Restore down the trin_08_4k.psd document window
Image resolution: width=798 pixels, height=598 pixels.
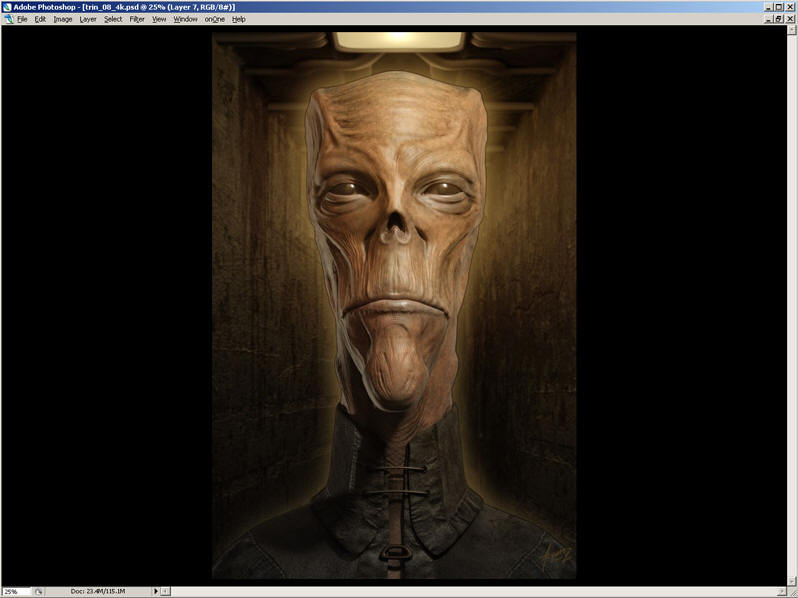click(779, 19)
